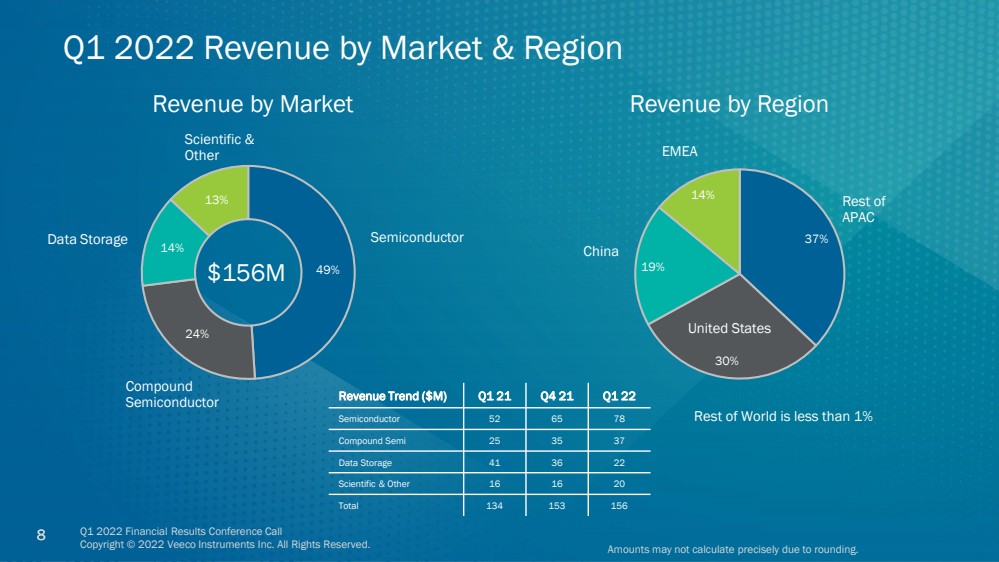Select 'Rest of World is less than 1%' note
This screenshot has width=999, height=562.
[x=783, y=416]
